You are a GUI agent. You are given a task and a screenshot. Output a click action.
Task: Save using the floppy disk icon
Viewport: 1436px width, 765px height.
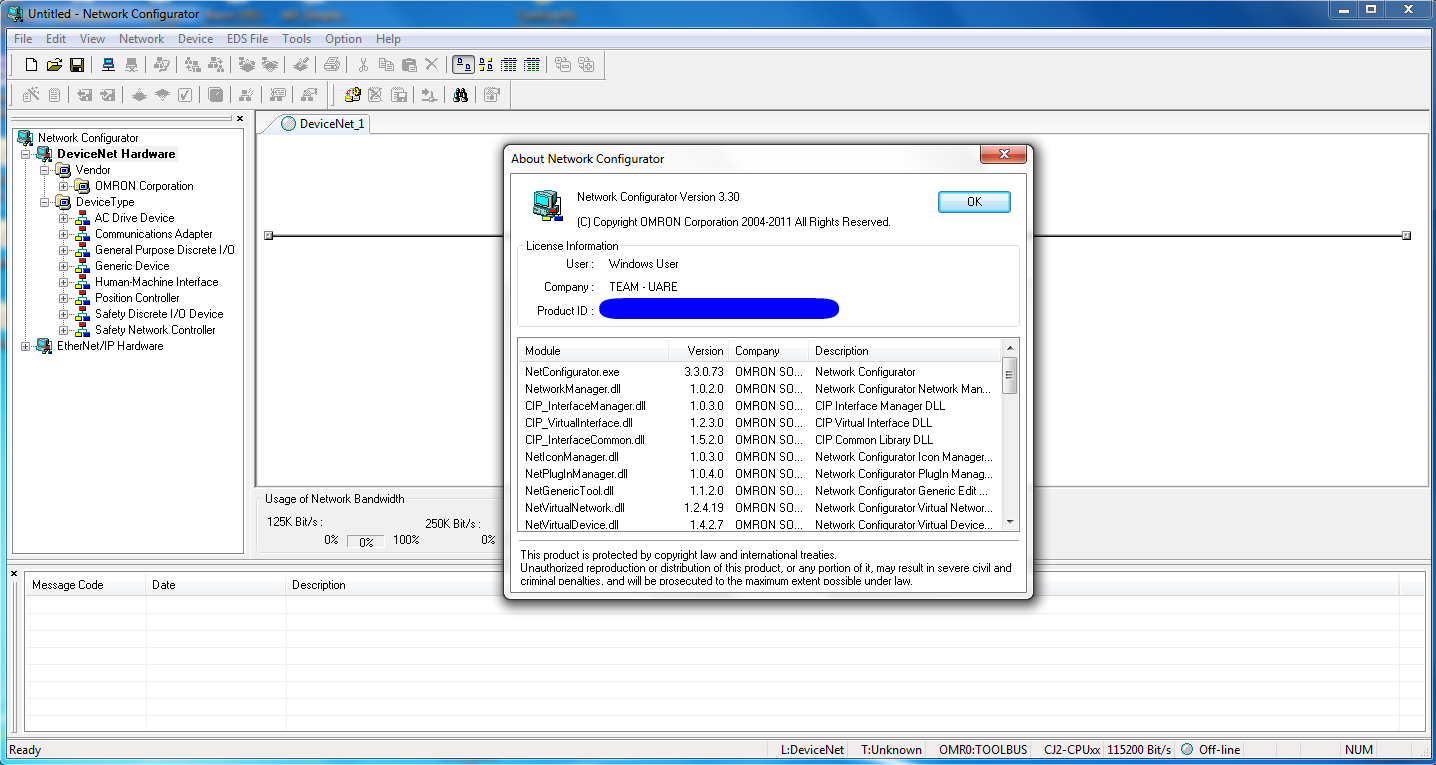coord(77,65)
